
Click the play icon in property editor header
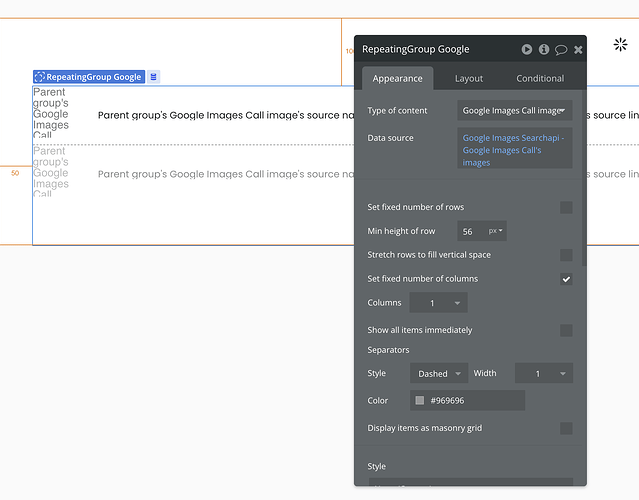tap(527, 49)
